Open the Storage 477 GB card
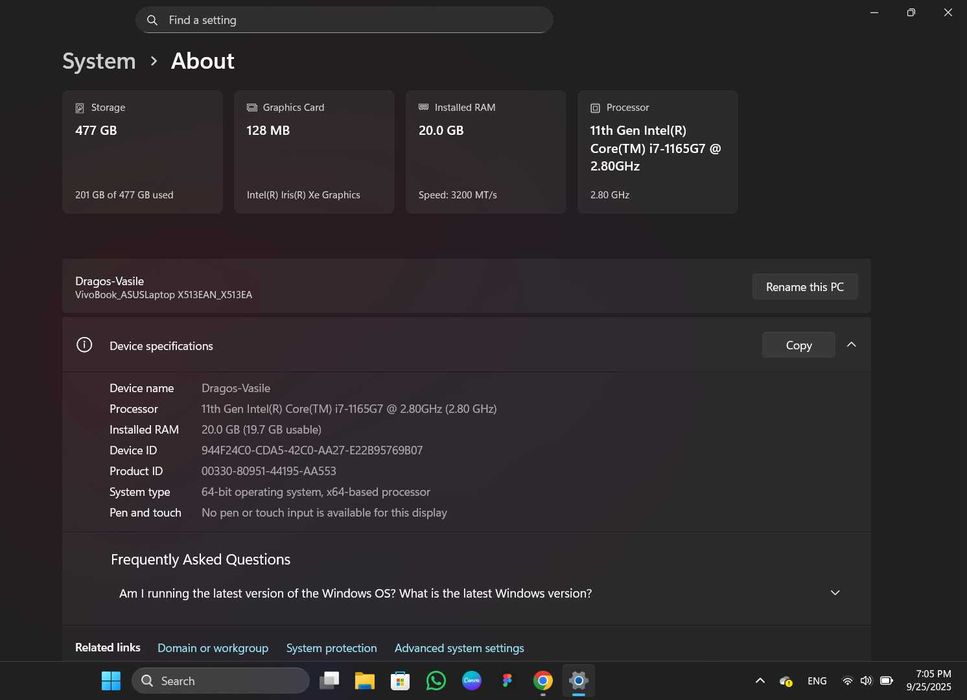967x700 pixels. (142, 152)
